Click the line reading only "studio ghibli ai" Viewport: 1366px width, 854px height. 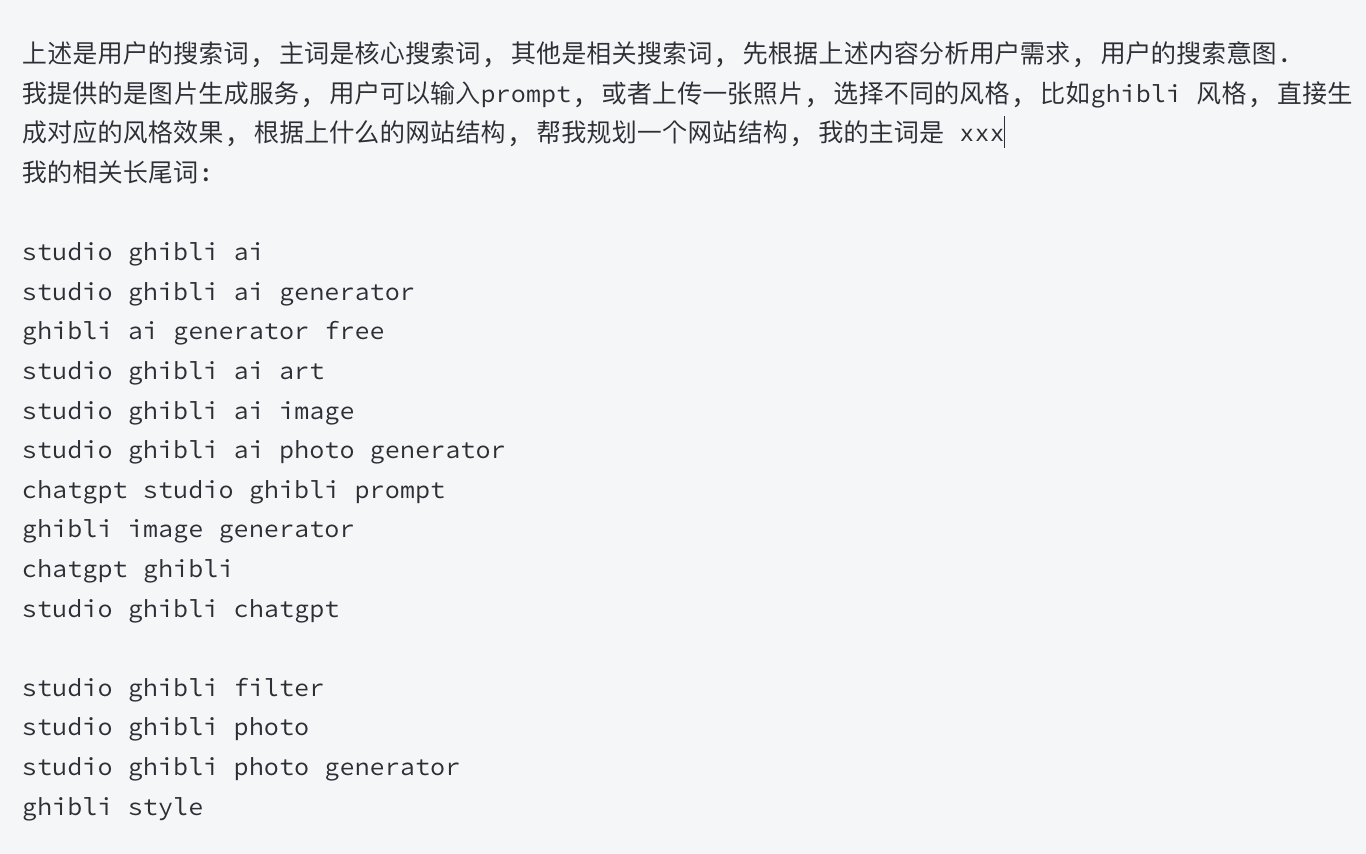point(142,252)
